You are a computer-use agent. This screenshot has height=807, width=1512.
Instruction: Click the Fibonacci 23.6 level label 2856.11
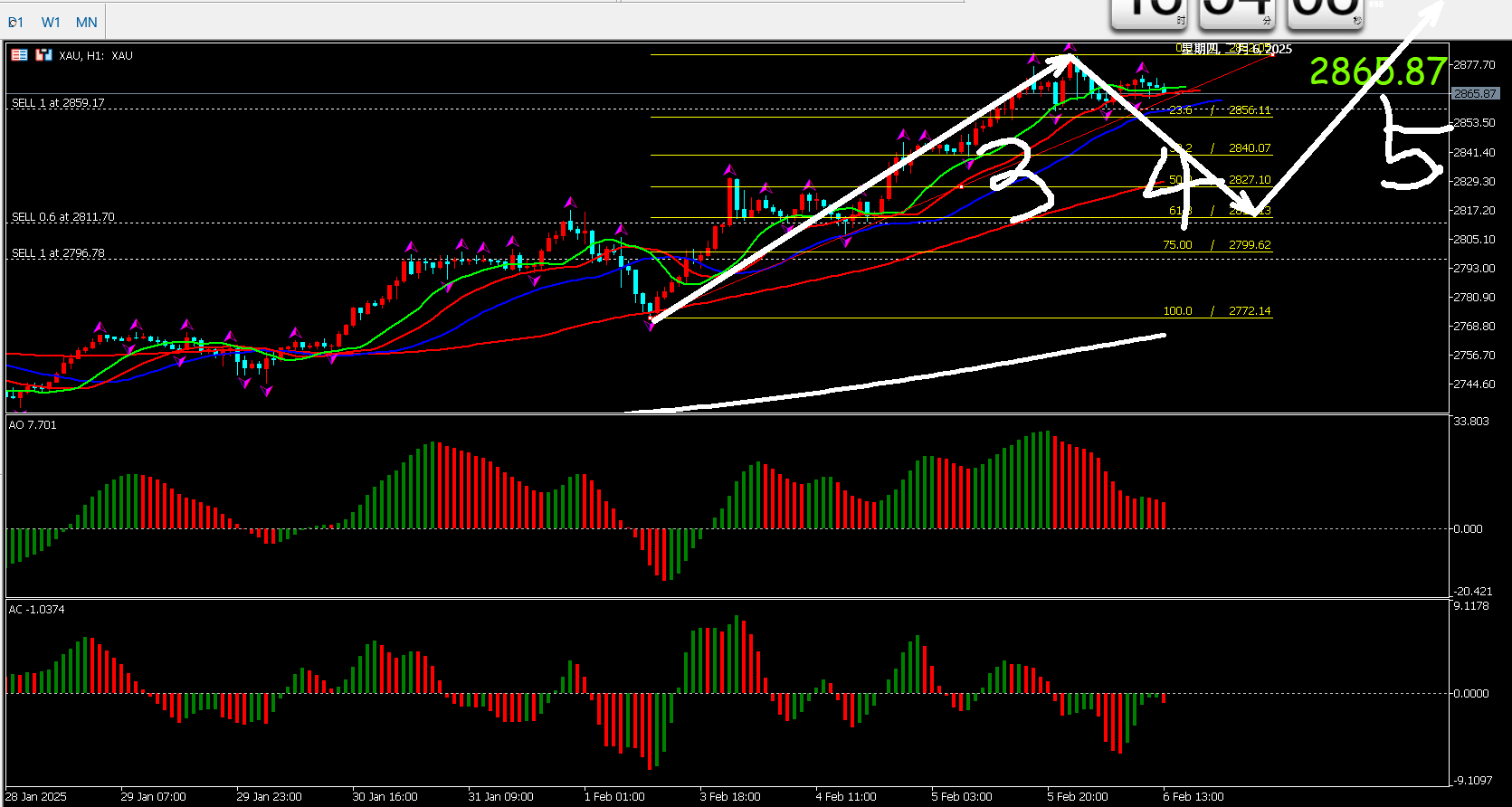click(x=1249, y=110)
